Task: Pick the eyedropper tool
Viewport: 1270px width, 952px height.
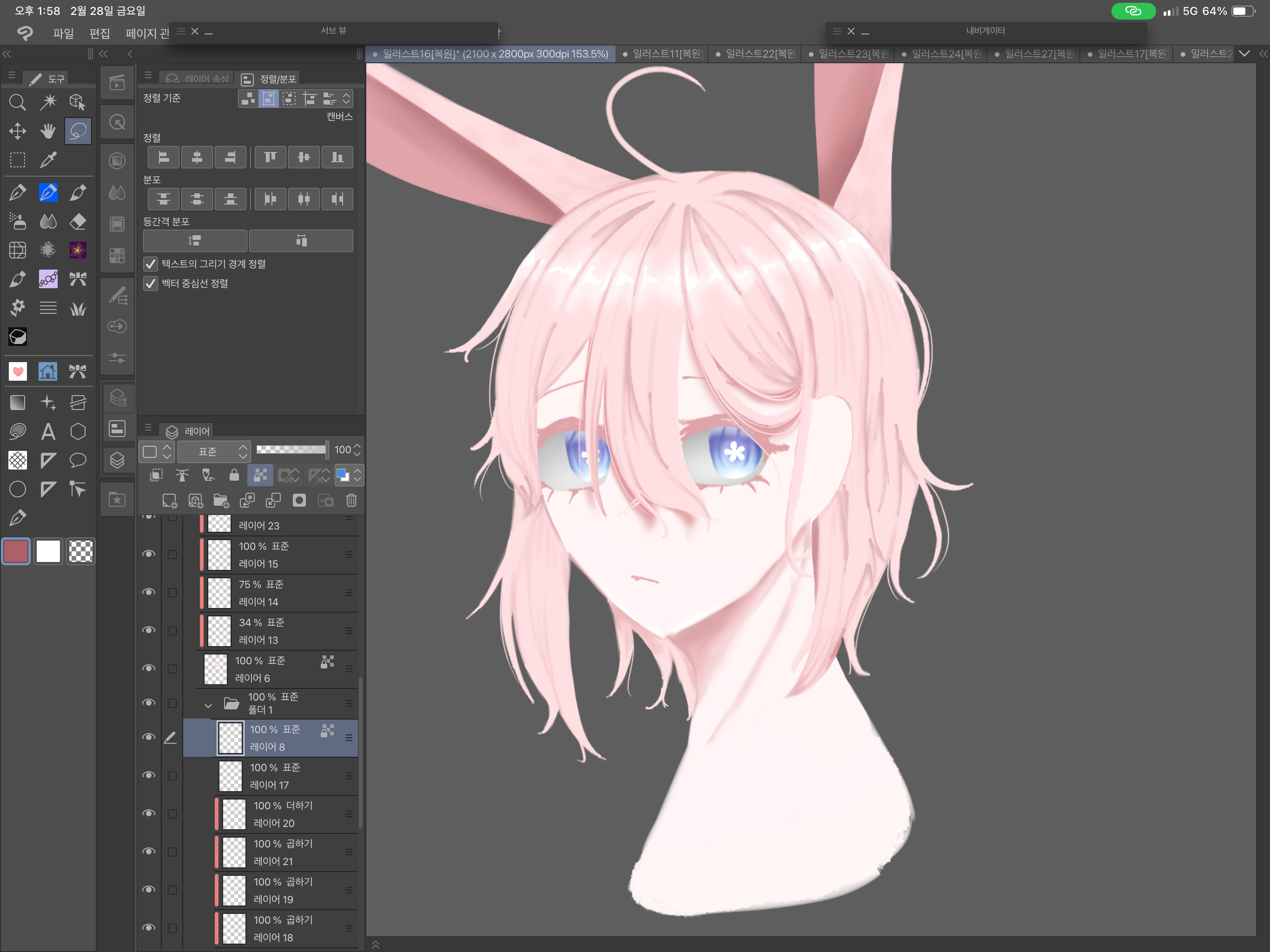Action: 48,159
